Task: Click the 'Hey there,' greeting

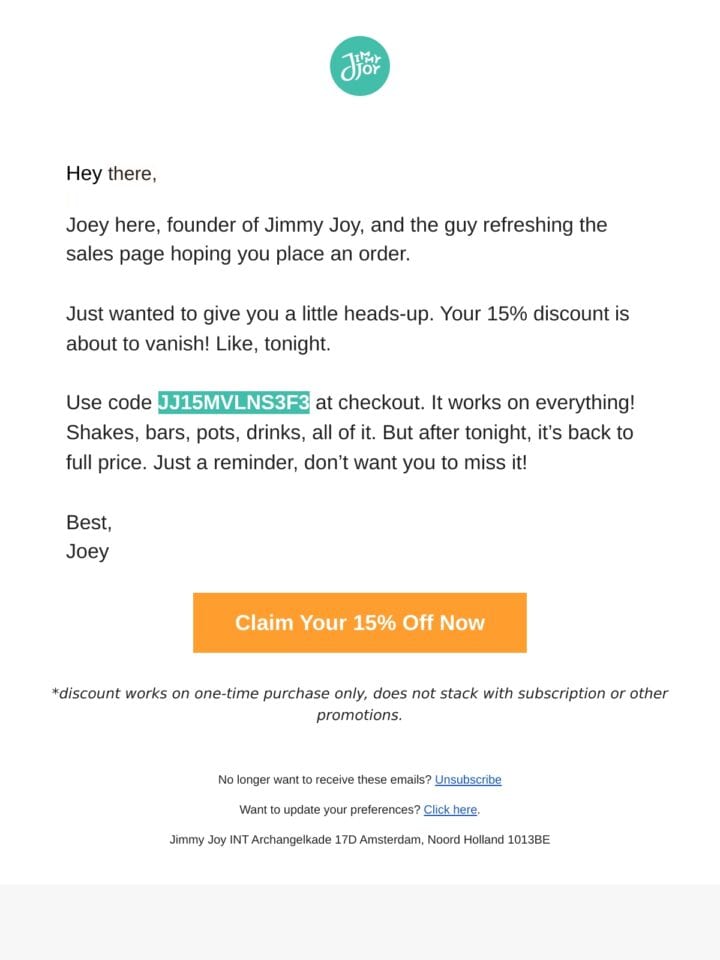Action: click(x=111, y=173)
